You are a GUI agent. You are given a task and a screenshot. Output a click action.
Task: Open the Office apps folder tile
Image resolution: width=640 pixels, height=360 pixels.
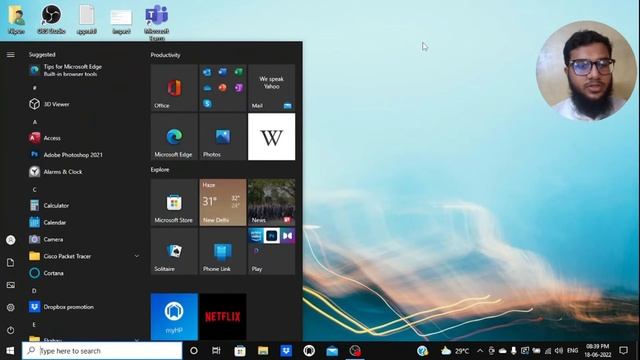223,88
